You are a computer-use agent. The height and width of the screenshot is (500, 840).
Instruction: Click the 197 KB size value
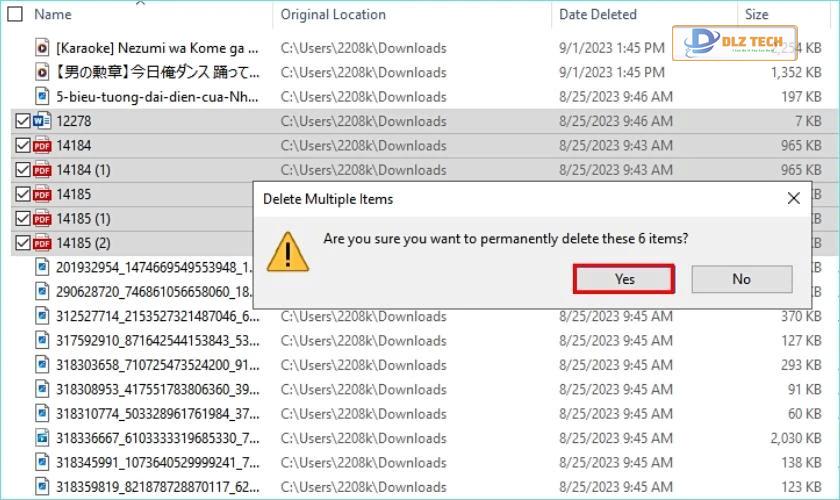point(801,97)
